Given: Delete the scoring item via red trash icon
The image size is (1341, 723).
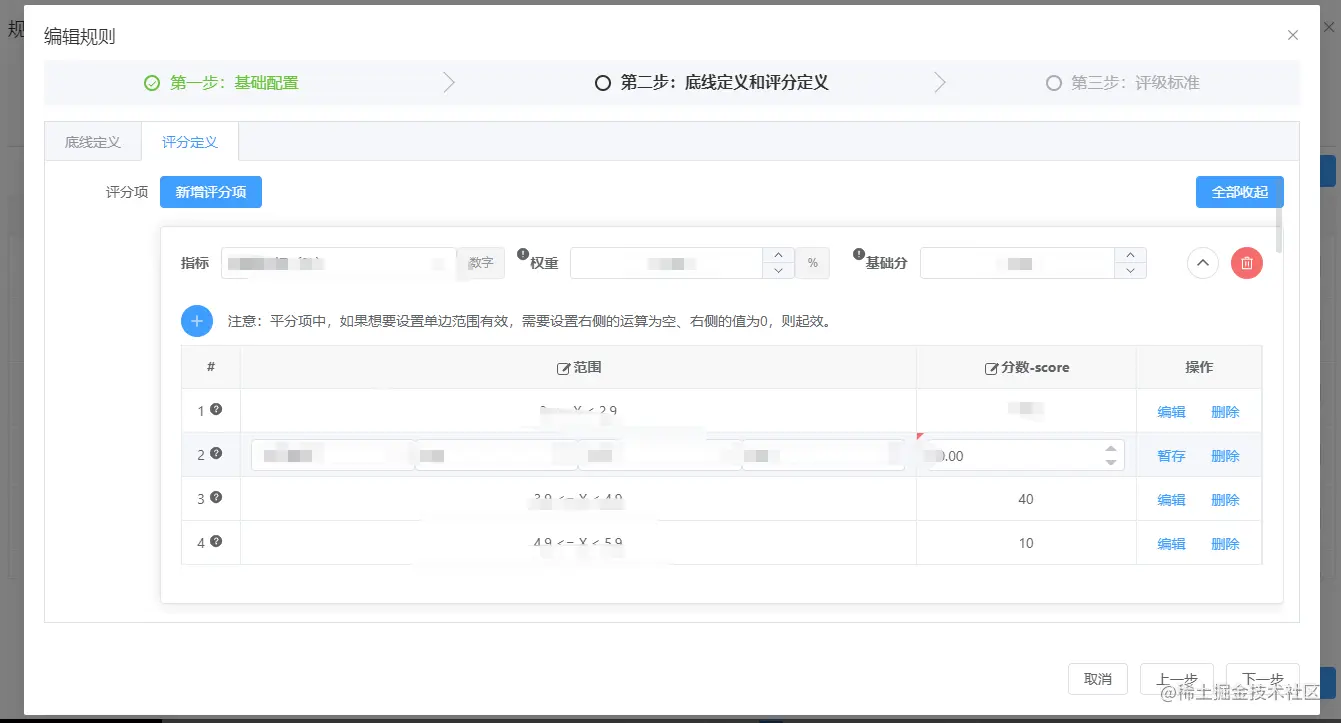Looking at the screenshot, I should pos(1247,263).
